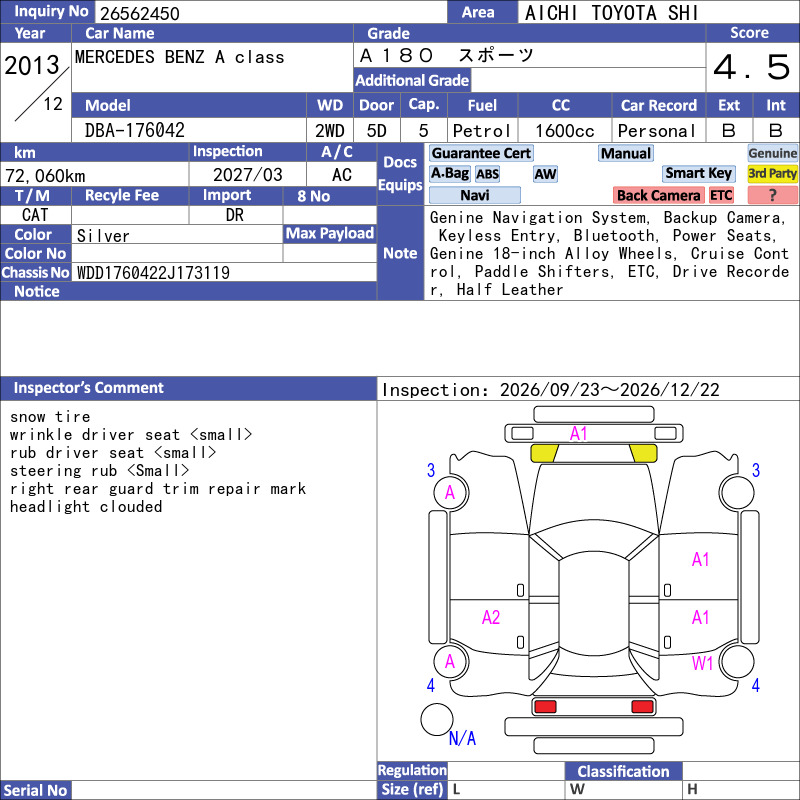Click the ABS equipment badge
Viewport: 800px width, 800px height.
487,174
